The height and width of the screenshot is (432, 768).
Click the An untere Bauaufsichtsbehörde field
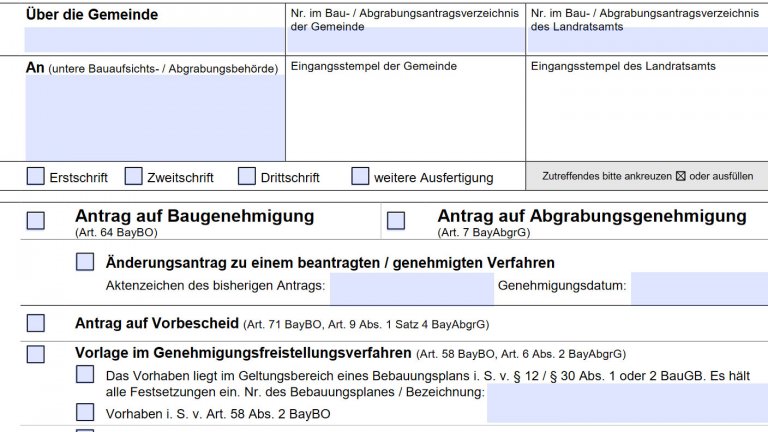tap(154, 118)
